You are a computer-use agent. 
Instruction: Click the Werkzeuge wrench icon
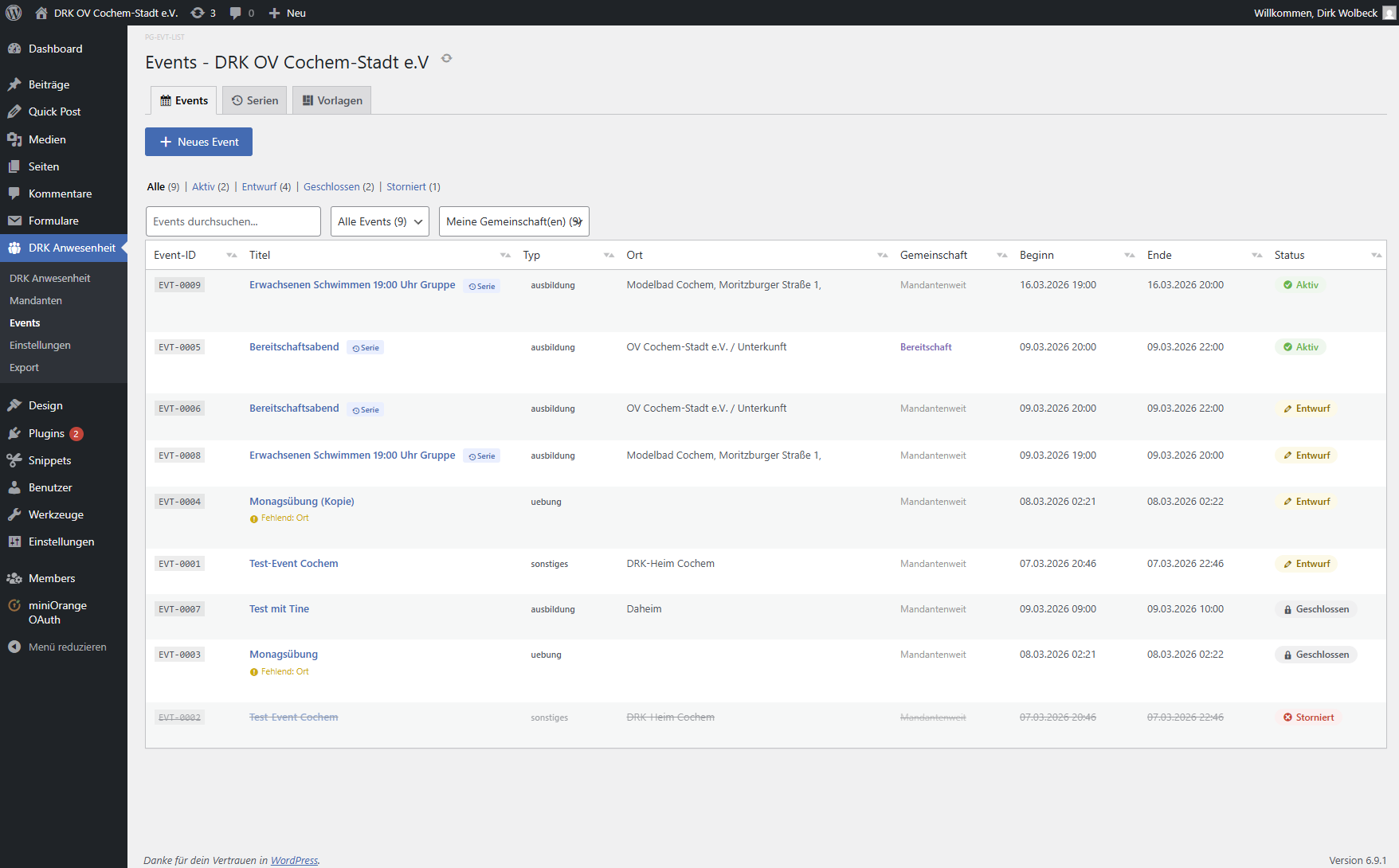click(x=14, y=514)
